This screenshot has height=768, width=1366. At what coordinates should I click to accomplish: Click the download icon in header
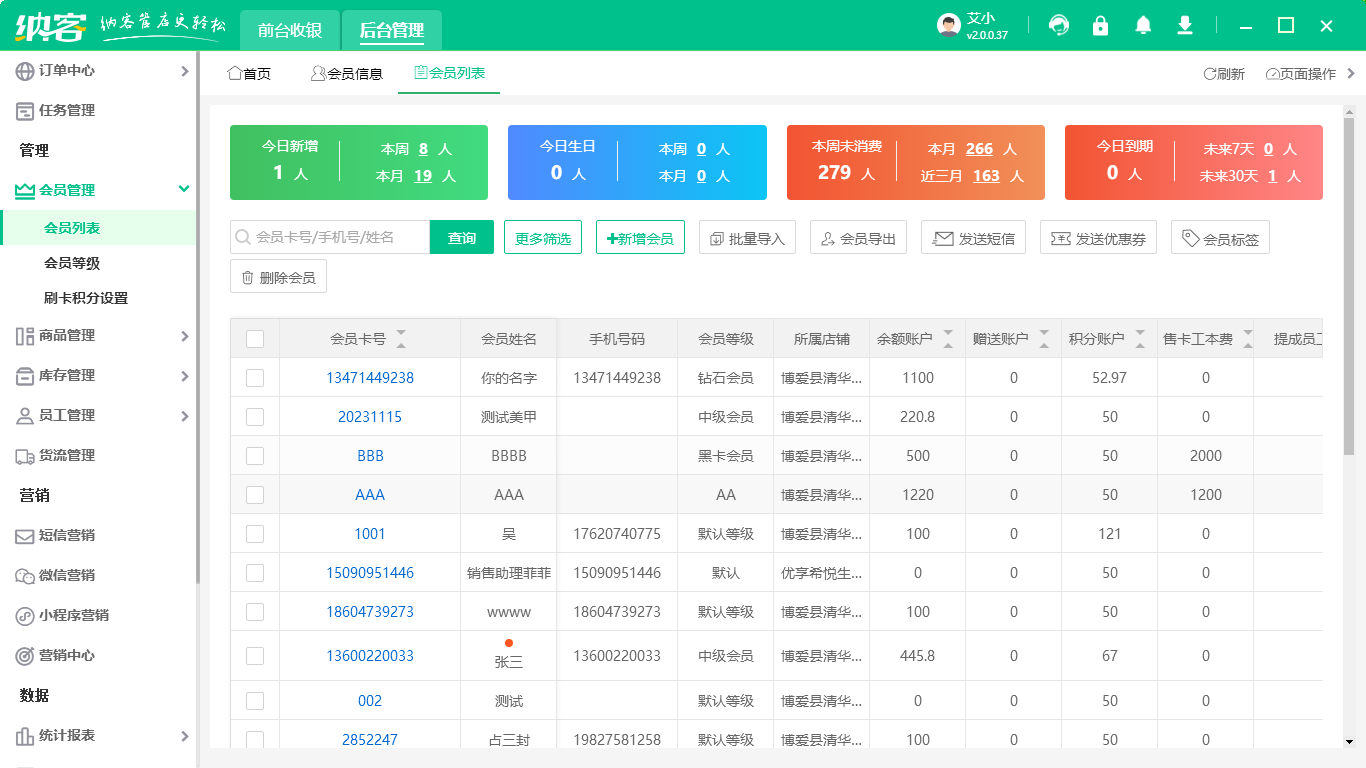1185,26
